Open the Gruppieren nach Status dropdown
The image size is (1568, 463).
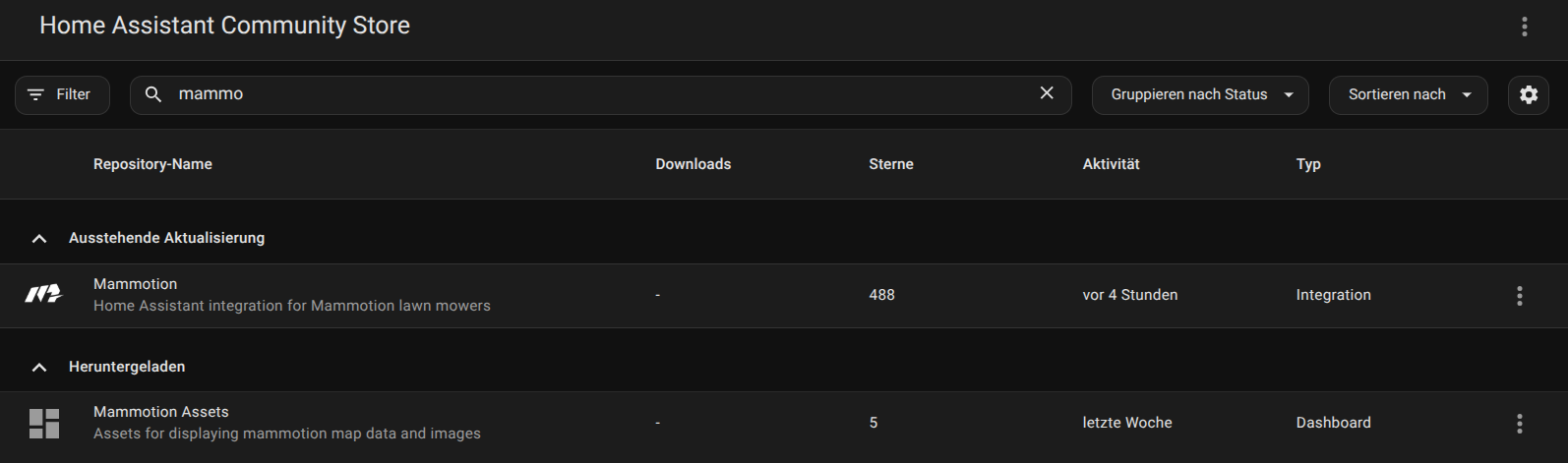1200,95
